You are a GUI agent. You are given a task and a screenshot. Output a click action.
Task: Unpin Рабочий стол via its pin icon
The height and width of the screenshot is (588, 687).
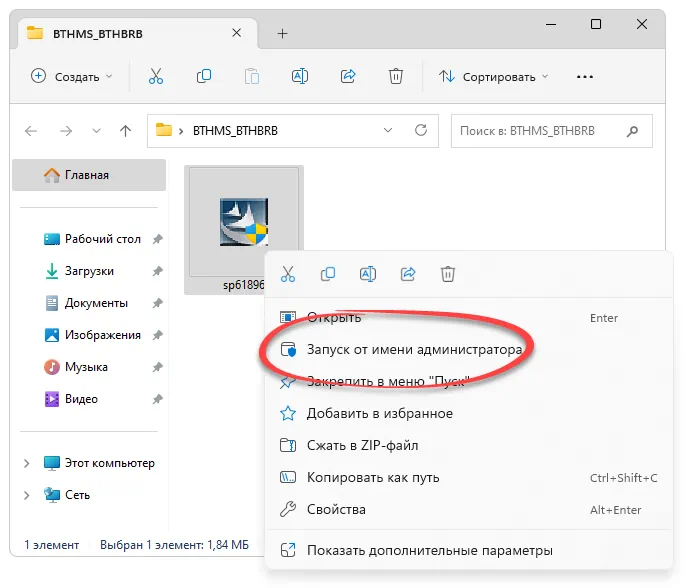click(157, 239)
